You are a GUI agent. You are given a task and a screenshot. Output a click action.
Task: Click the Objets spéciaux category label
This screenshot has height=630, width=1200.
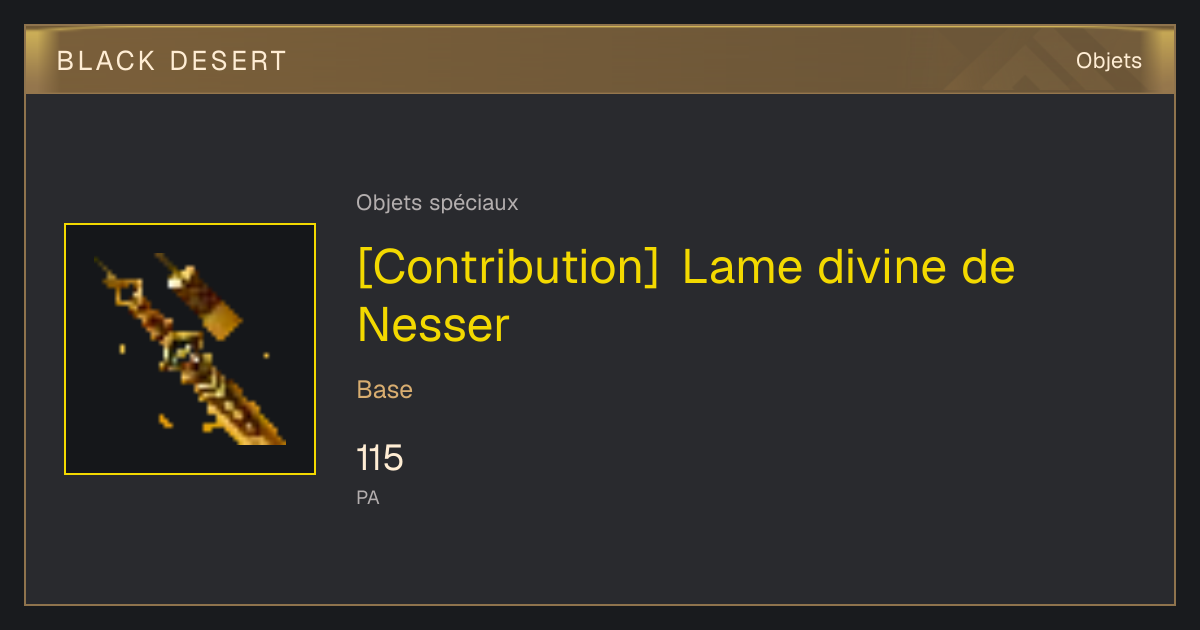tap(437, 203)
